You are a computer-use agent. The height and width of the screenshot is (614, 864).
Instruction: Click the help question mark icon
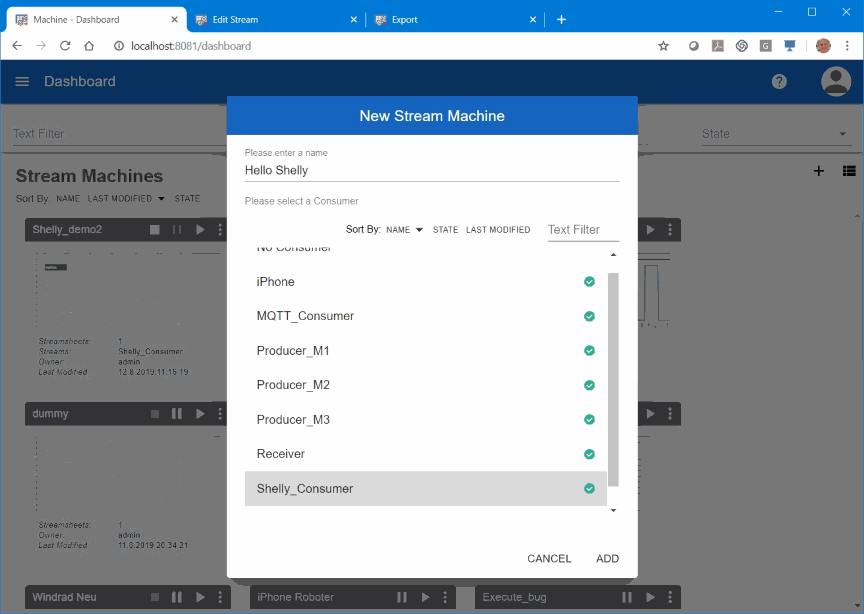[780, 82]
